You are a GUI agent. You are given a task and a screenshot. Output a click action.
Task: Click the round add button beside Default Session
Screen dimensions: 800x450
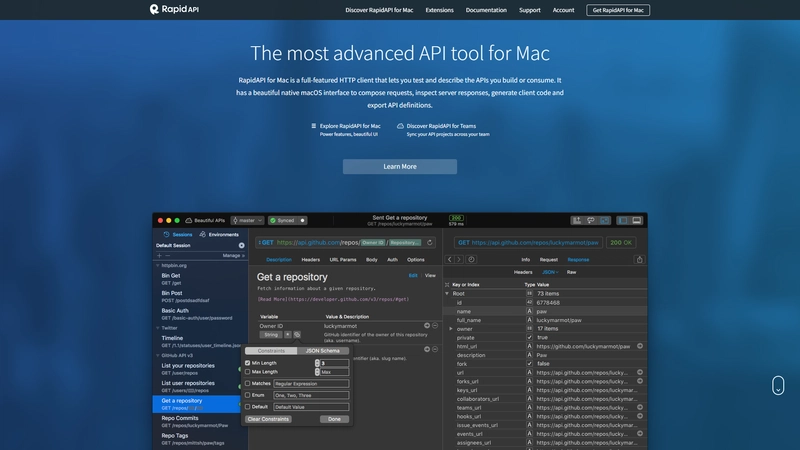click(x=241, y=245)
